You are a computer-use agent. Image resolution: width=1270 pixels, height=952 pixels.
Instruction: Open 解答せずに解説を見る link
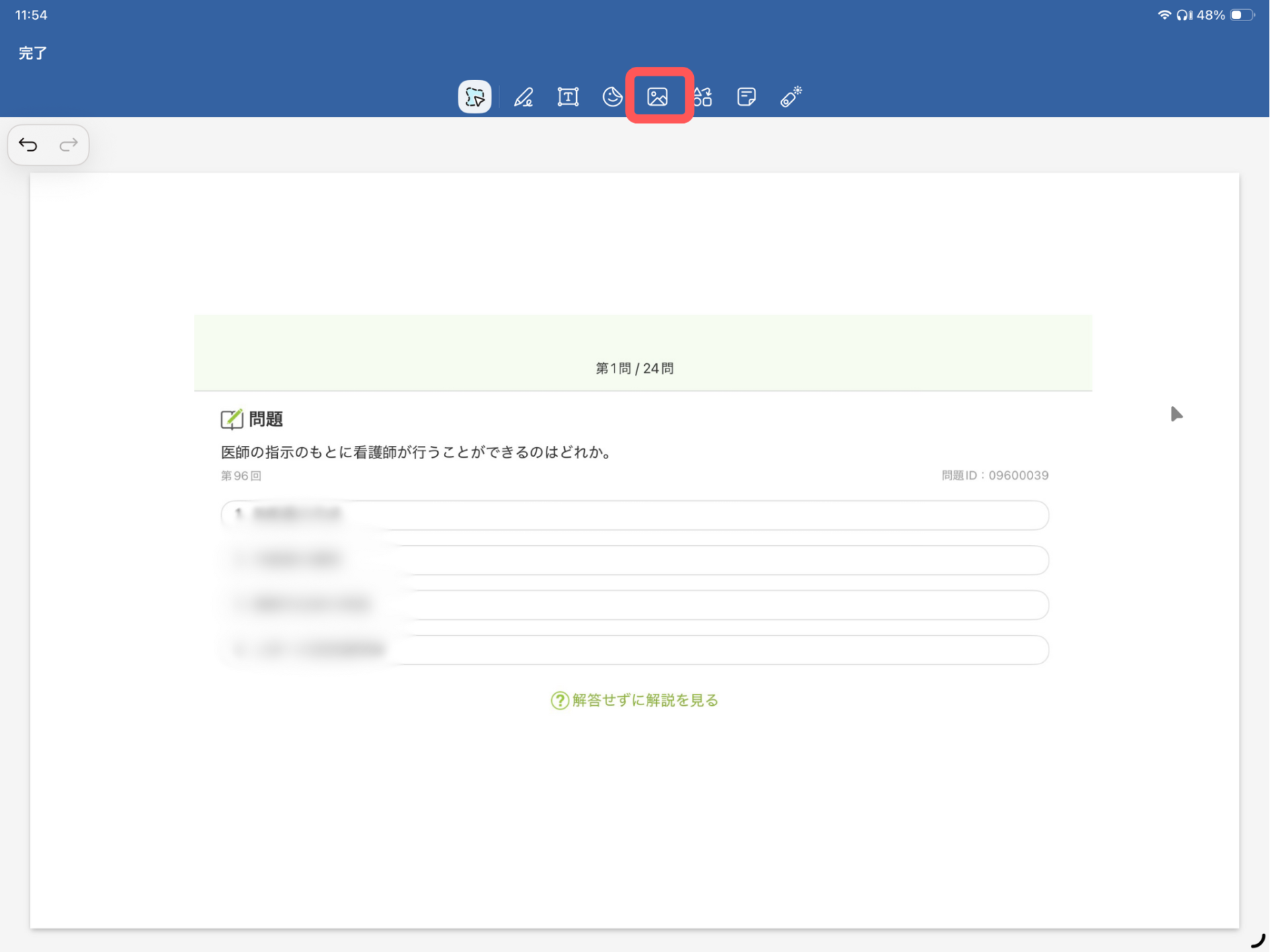coord(634,700)
